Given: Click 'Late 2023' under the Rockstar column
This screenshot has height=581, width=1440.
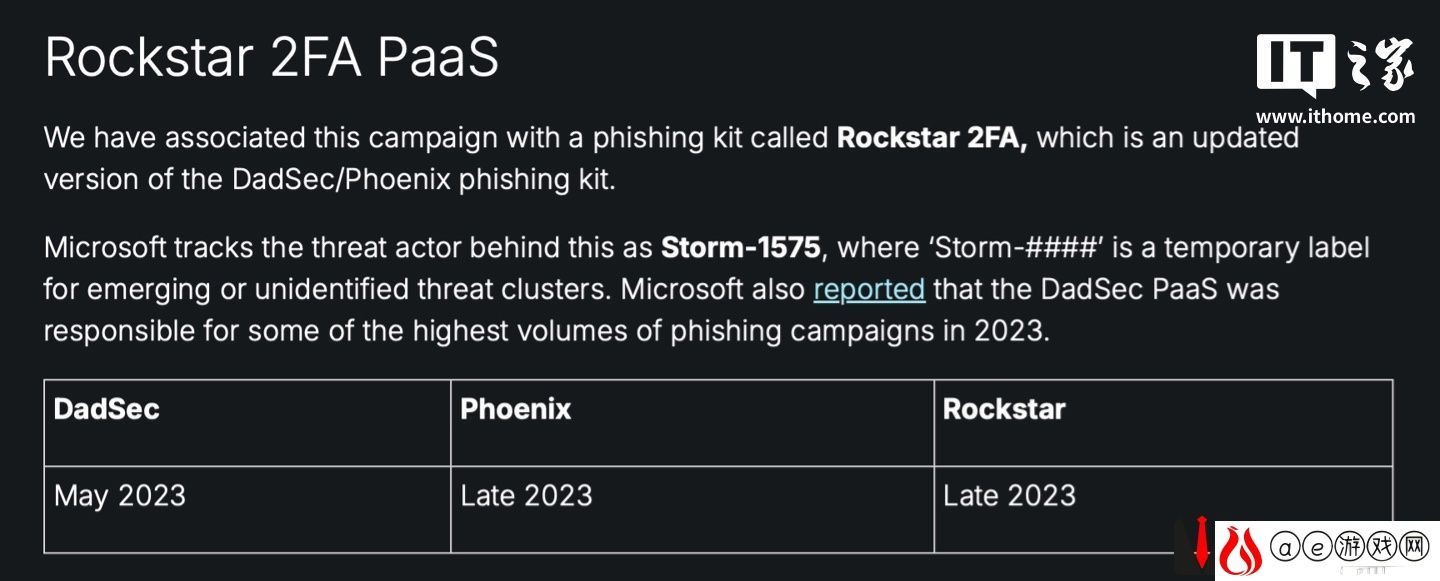Looking at the screenshot, I should (1009, 495).
